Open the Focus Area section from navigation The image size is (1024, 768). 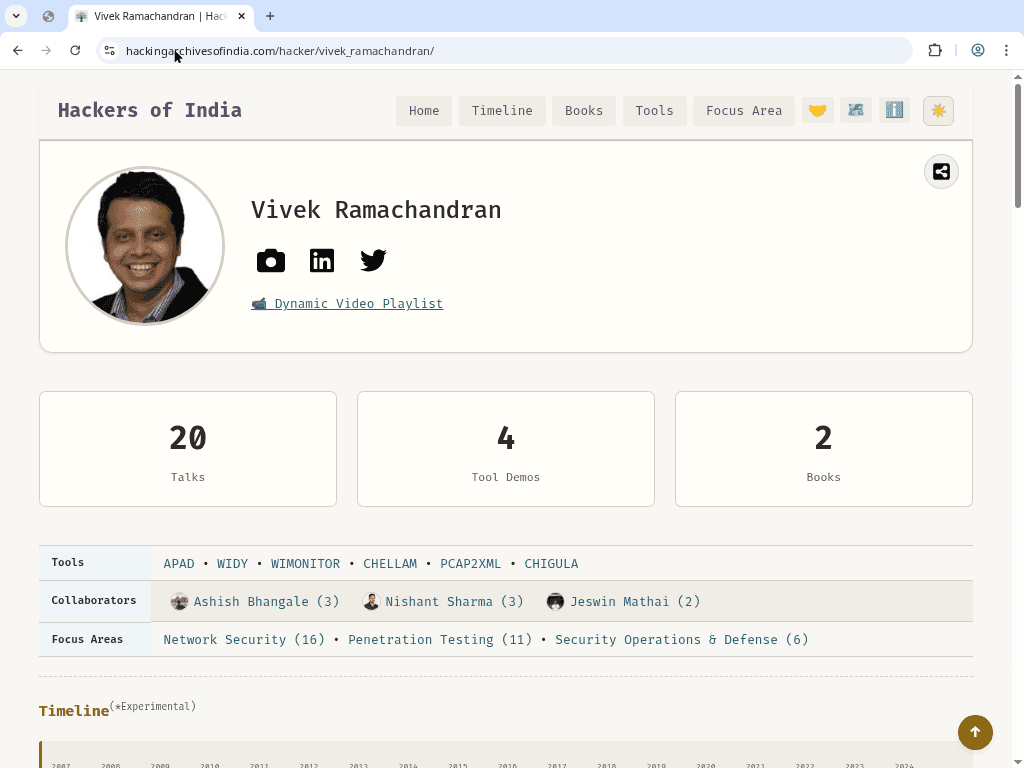click(x=743, y=110)
